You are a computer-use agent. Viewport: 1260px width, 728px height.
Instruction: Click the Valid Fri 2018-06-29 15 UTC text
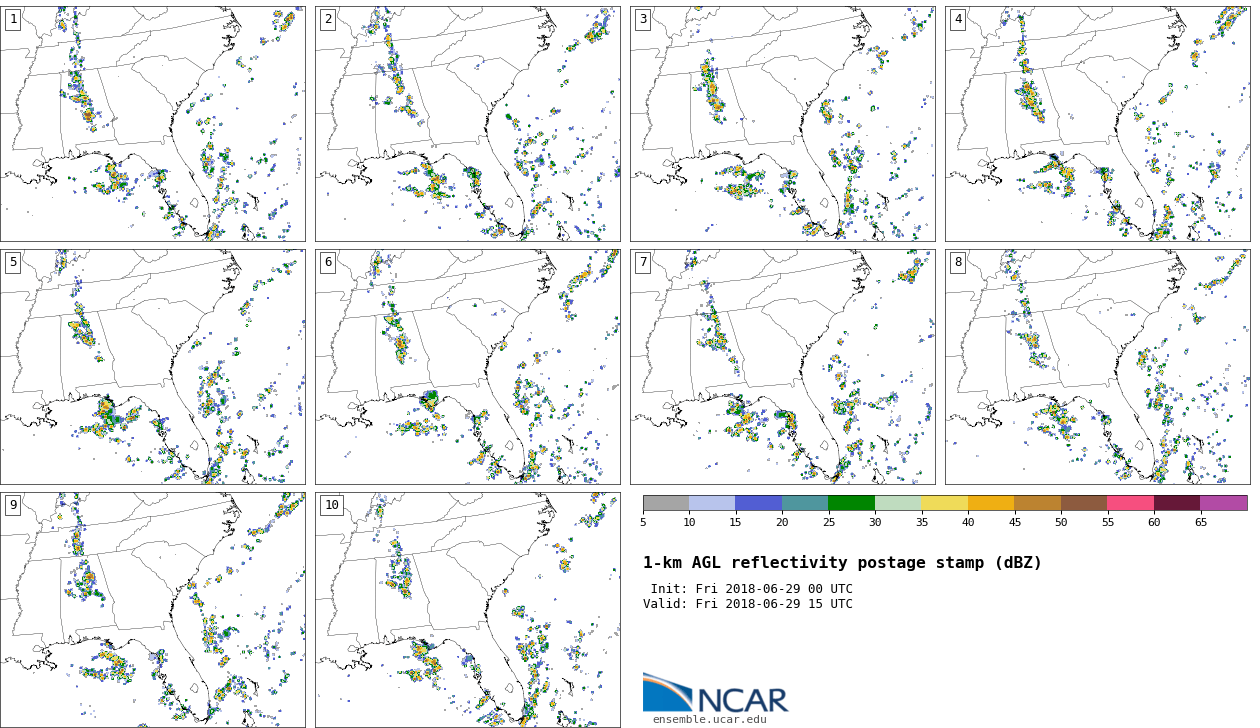coord(748,604)
